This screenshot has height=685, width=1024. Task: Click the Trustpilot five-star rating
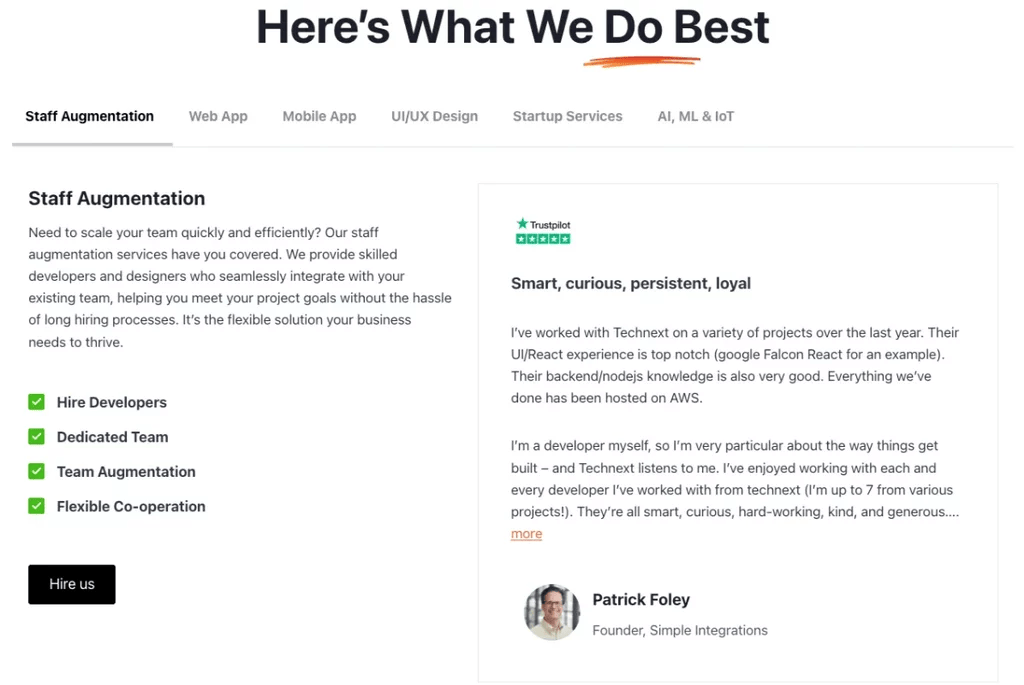(543, 239)
